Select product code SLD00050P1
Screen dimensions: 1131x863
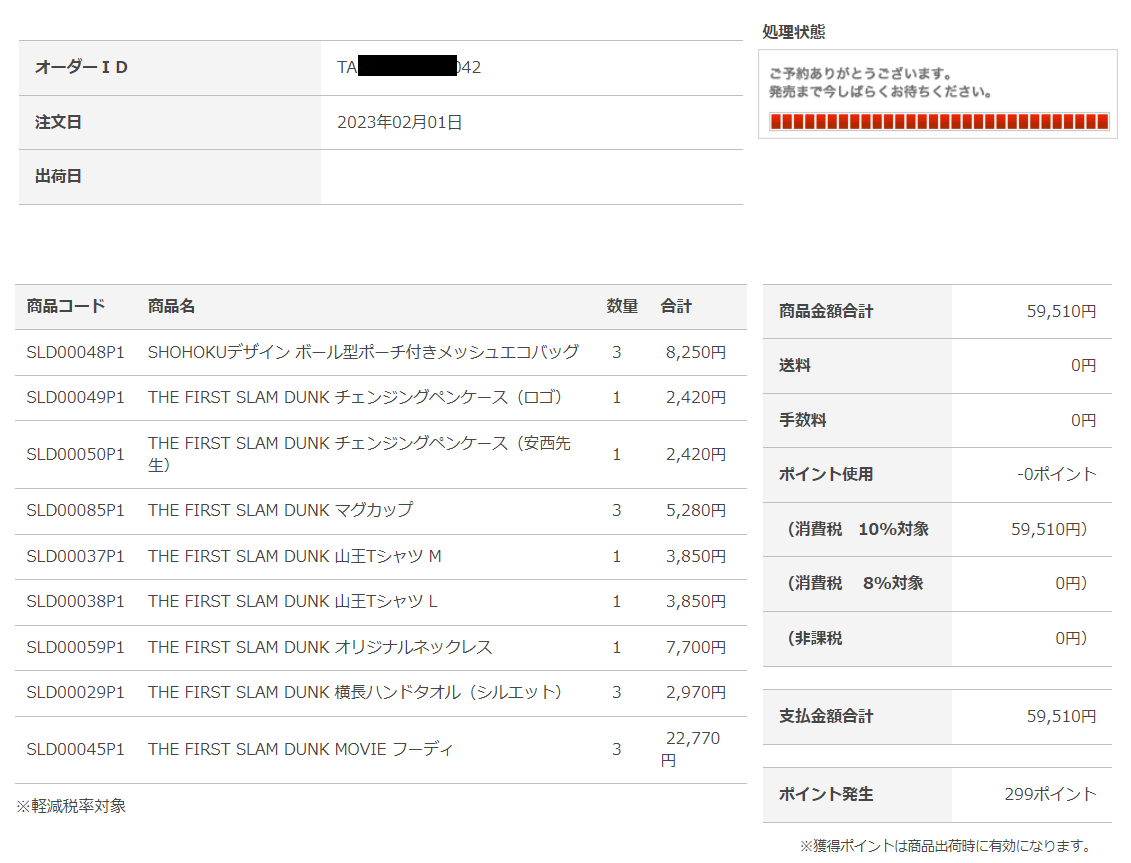76,455
